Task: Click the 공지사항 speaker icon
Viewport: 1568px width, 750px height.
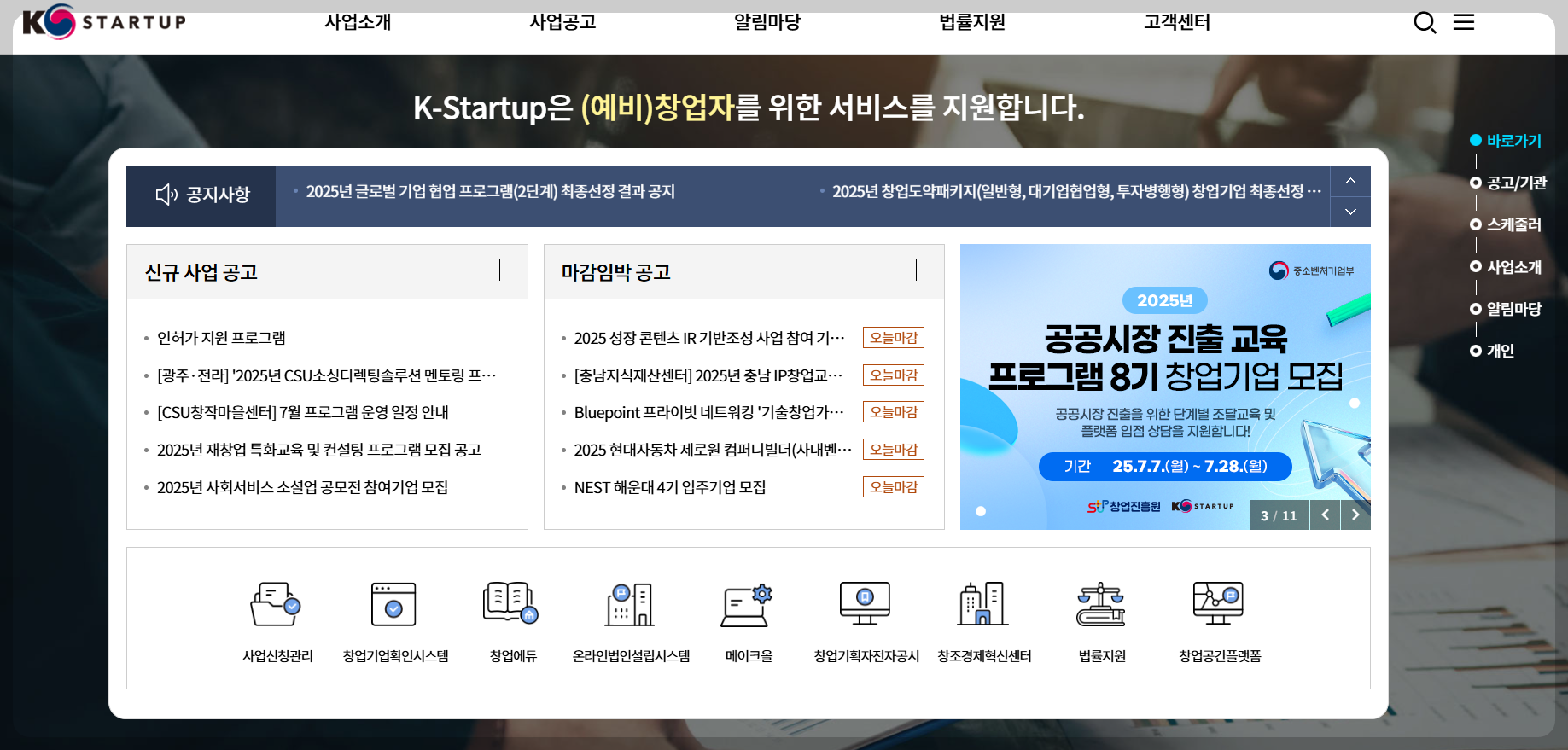Action: [166, 195]
